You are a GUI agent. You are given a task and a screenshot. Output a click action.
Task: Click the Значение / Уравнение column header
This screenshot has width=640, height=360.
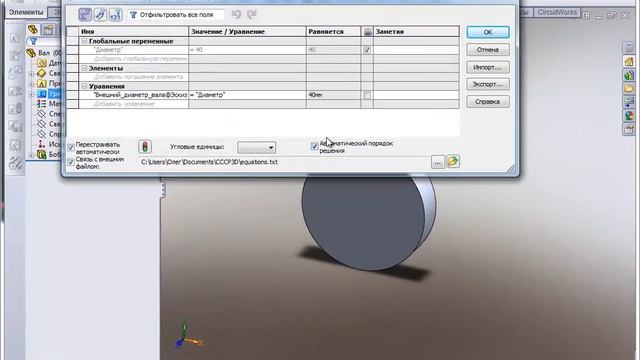coord(247,31)
